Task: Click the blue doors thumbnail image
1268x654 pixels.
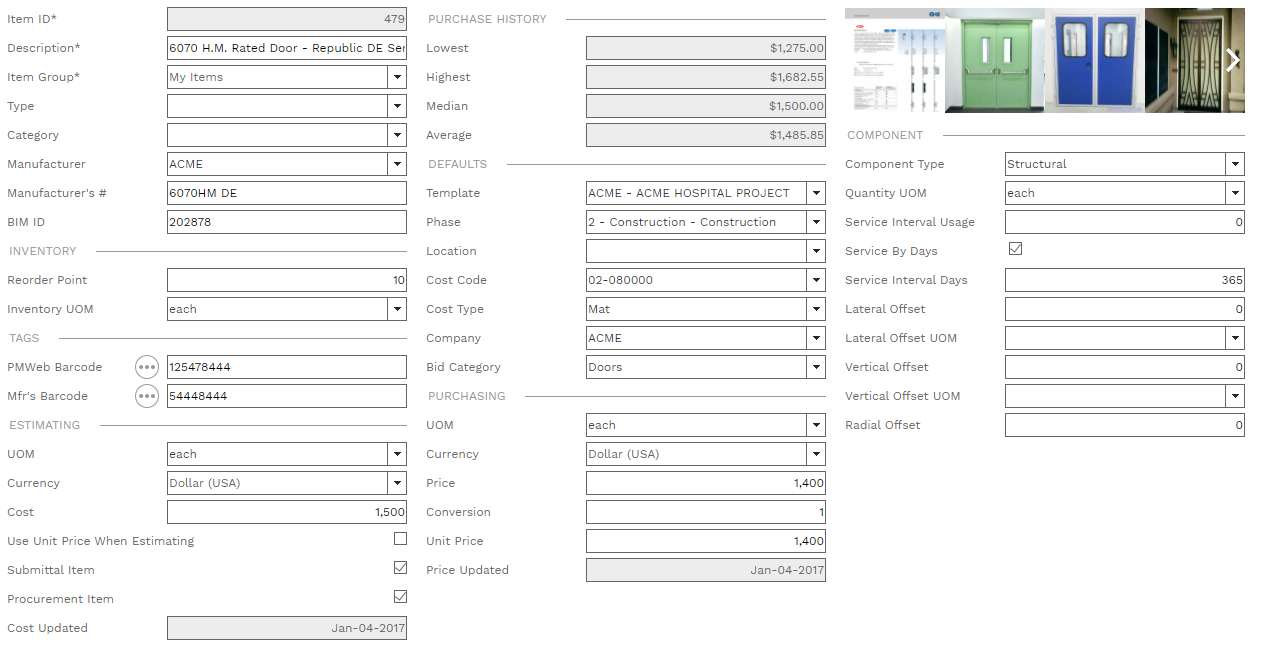Action: [1093, 60]
